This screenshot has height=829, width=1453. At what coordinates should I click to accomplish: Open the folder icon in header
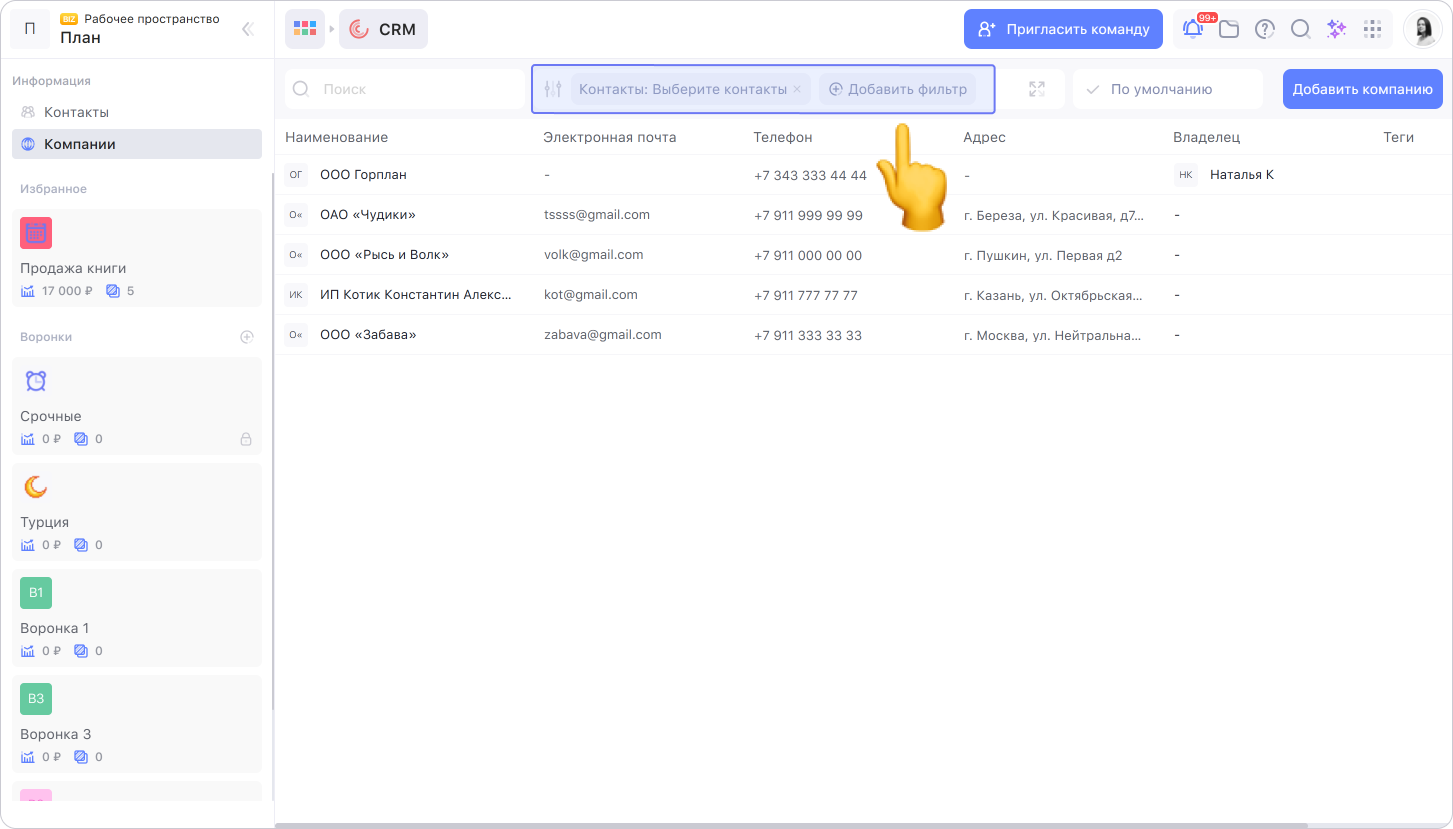(1229, 29)
